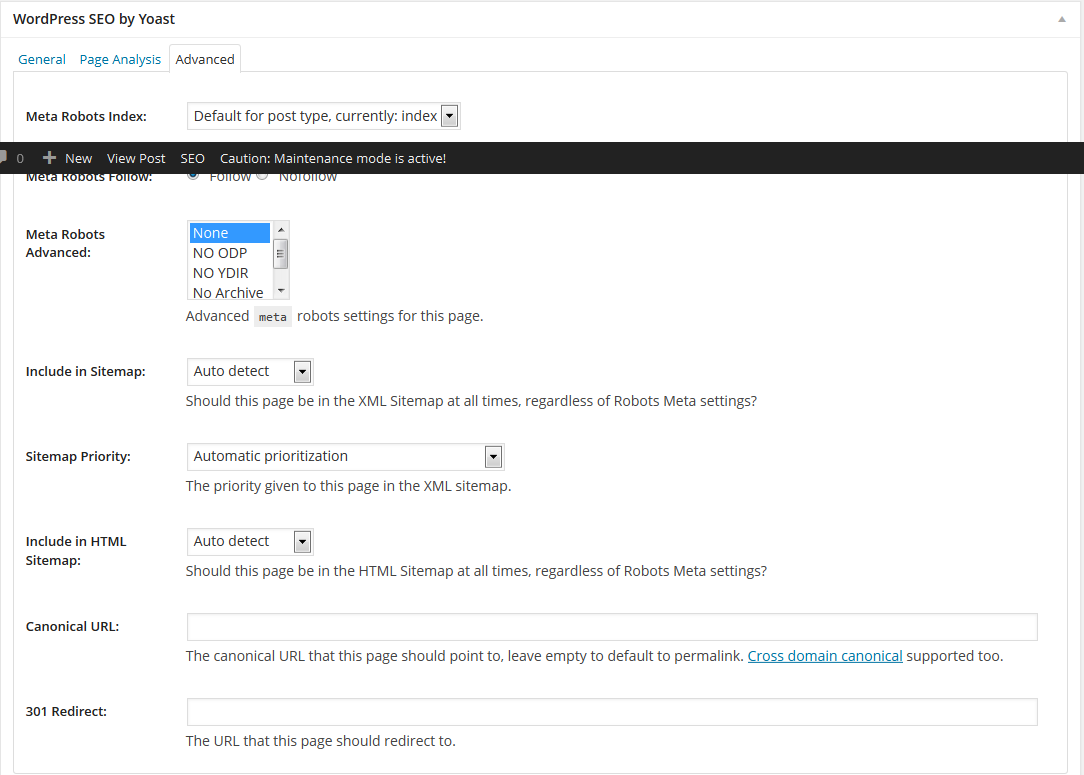Screen dimensions: 1084x775
Task: Click the Canonical URL input field
Action: (x=612, y=626)
